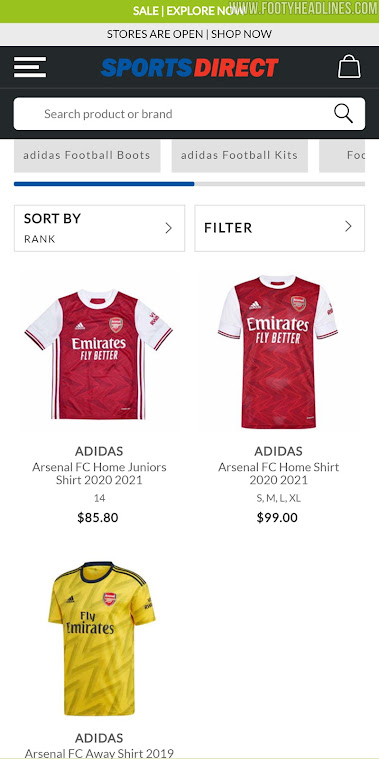This screenshot has height=759, width=379.
Task: Click the magnifying glass search icon
Action: click(x=343, y=114)
